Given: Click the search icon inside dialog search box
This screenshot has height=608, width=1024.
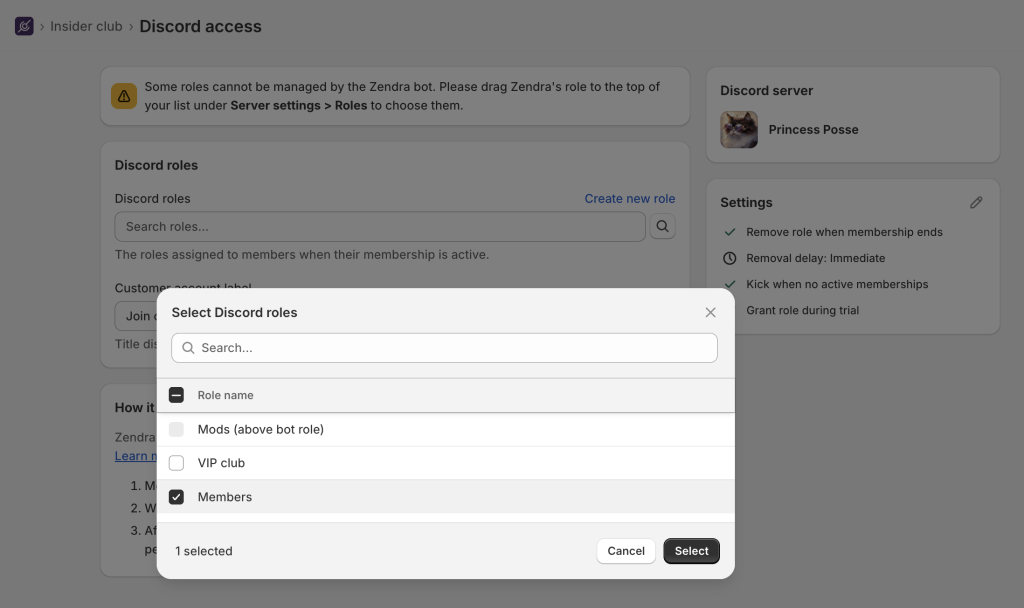Looking at the screenshot, I should [x=188, y=348].
